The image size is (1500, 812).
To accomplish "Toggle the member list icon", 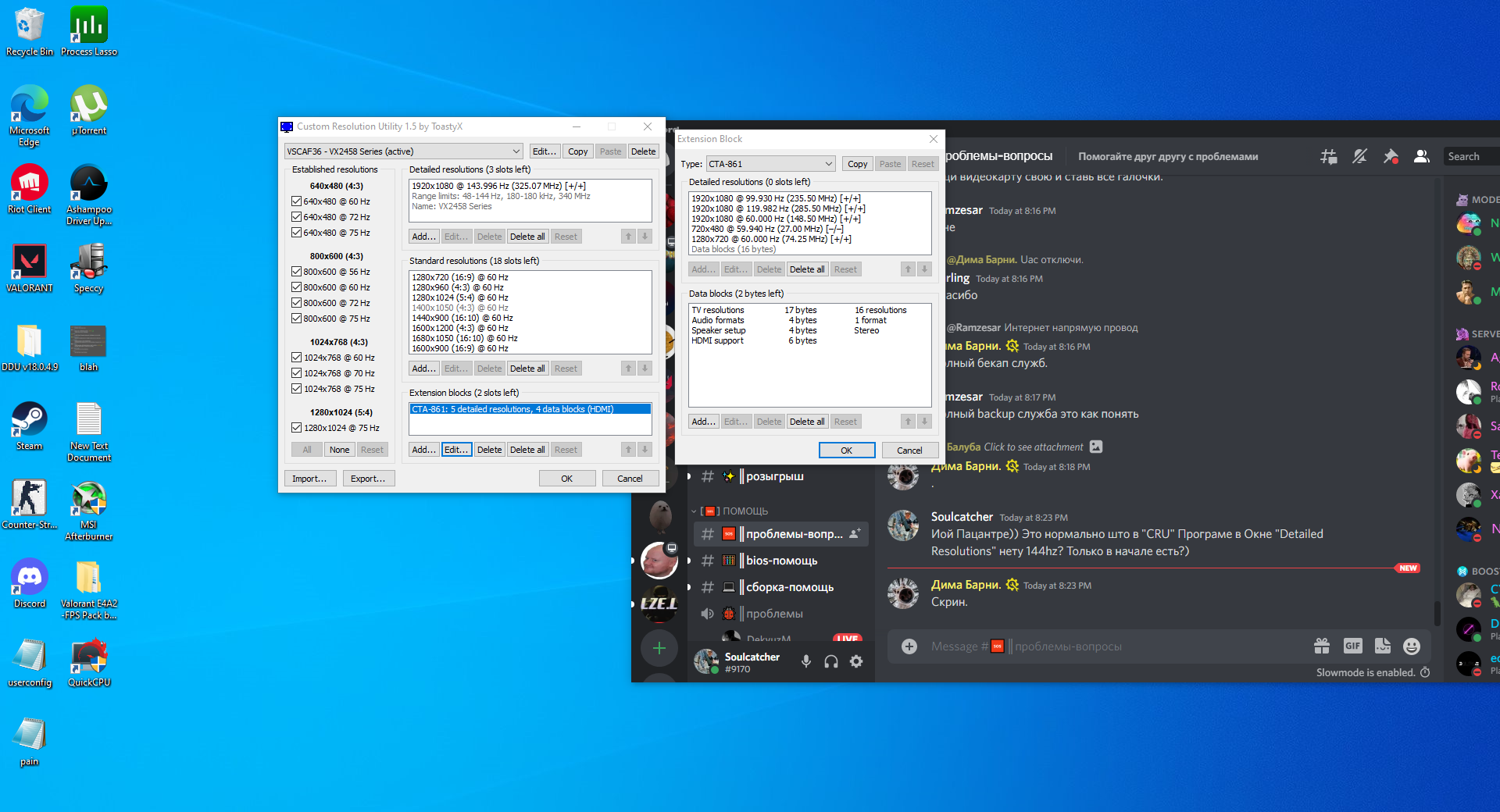I will [1422, 157].
